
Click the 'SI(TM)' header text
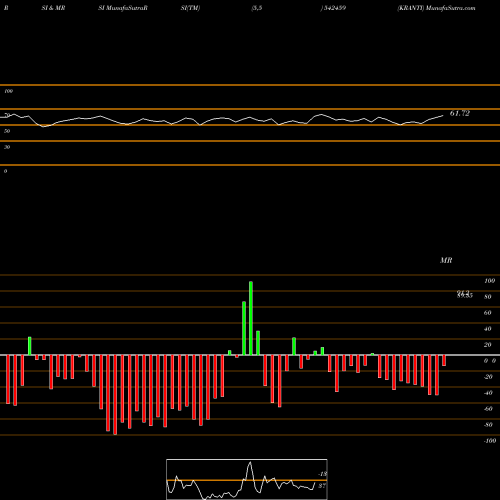click(x=190, y=8)
